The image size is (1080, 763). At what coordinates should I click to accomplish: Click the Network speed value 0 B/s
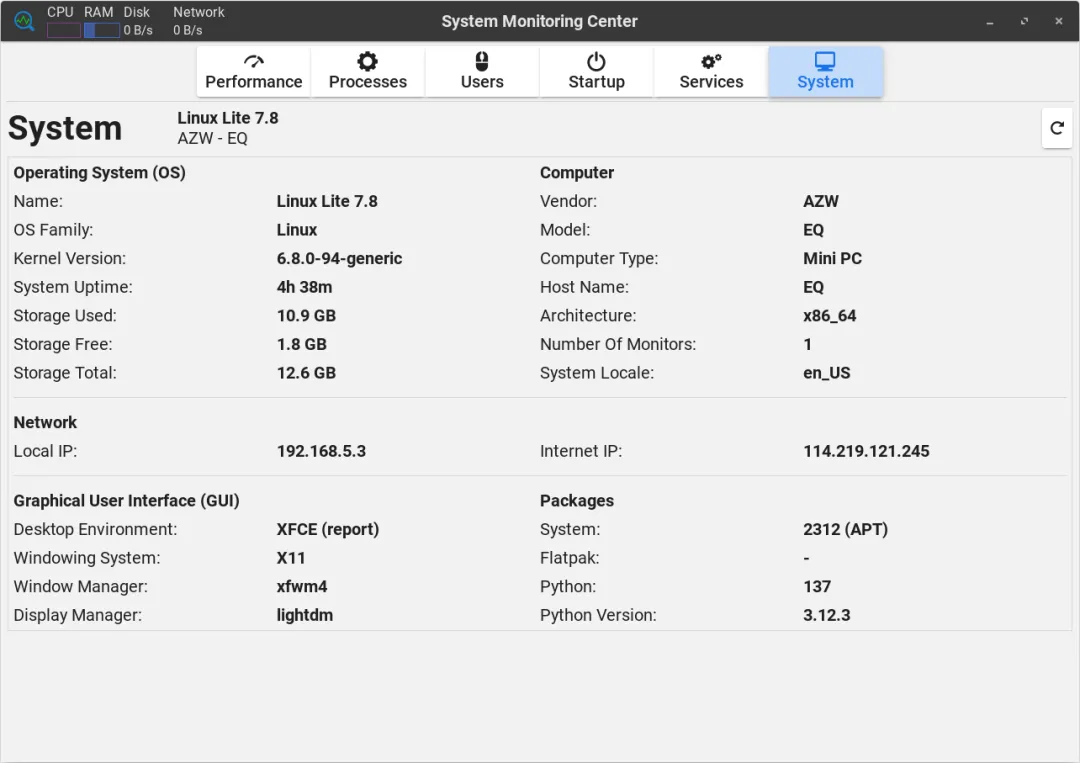(x=187, y=30)
